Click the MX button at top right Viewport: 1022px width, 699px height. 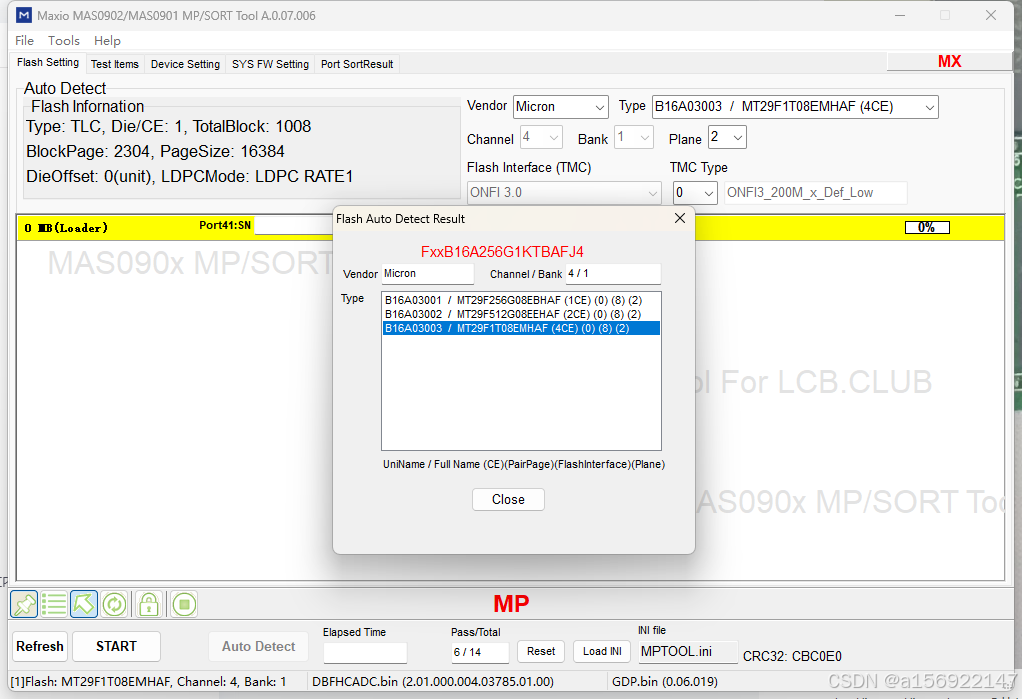[949, 61]
